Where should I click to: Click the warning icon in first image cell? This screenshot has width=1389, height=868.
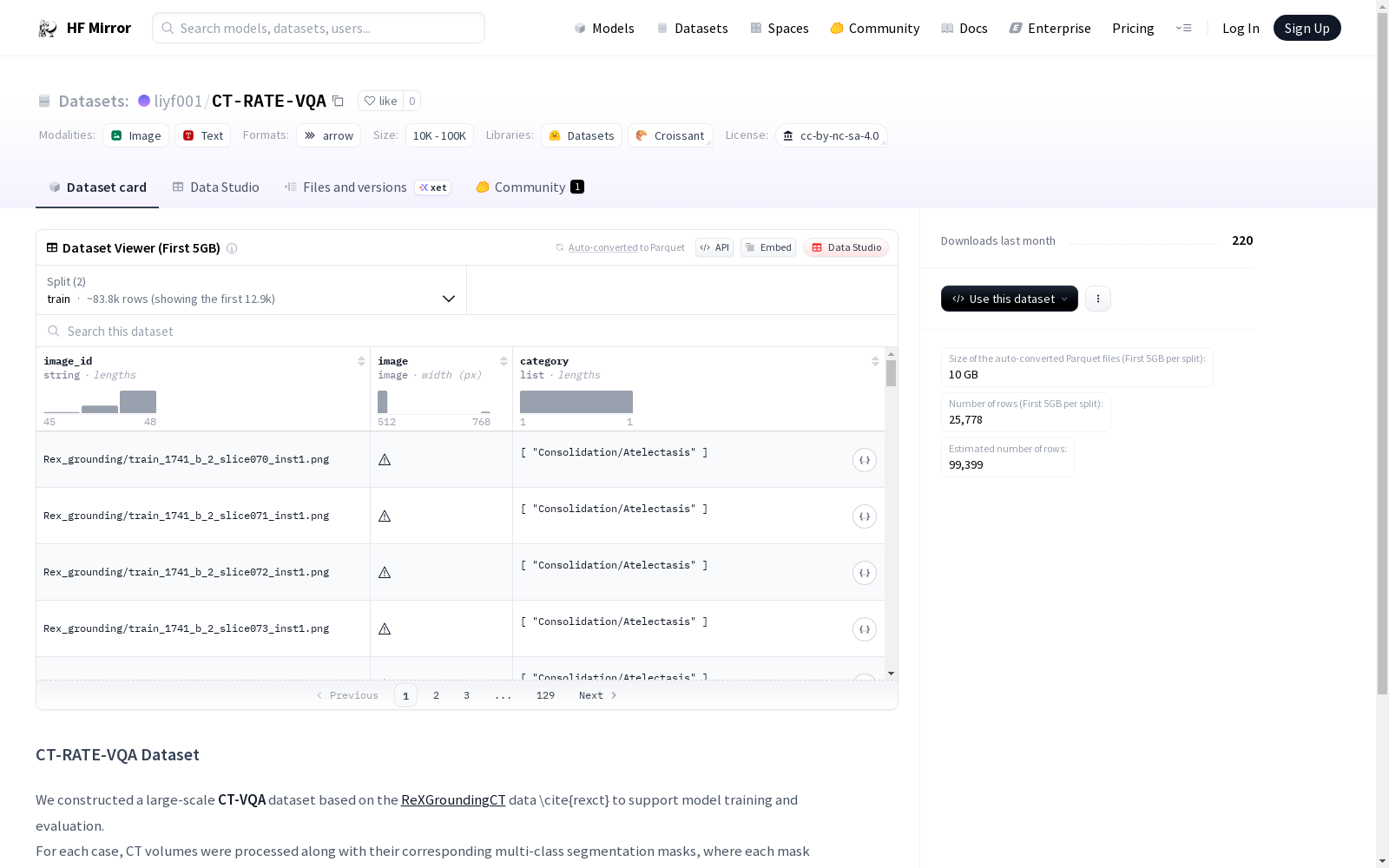[385, 460]
